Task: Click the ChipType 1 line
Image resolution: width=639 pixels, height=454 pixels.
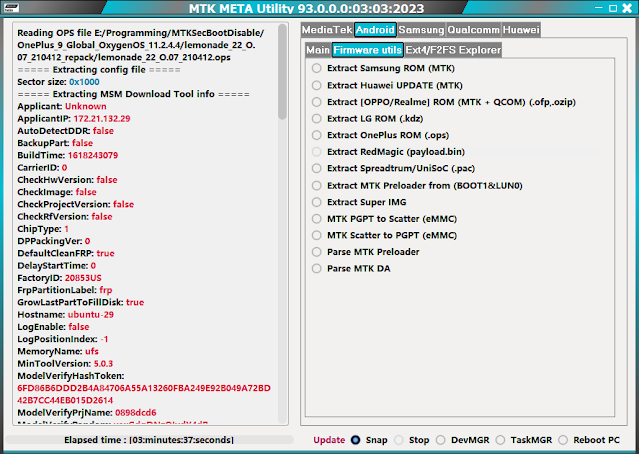Action: pos(43,229)
